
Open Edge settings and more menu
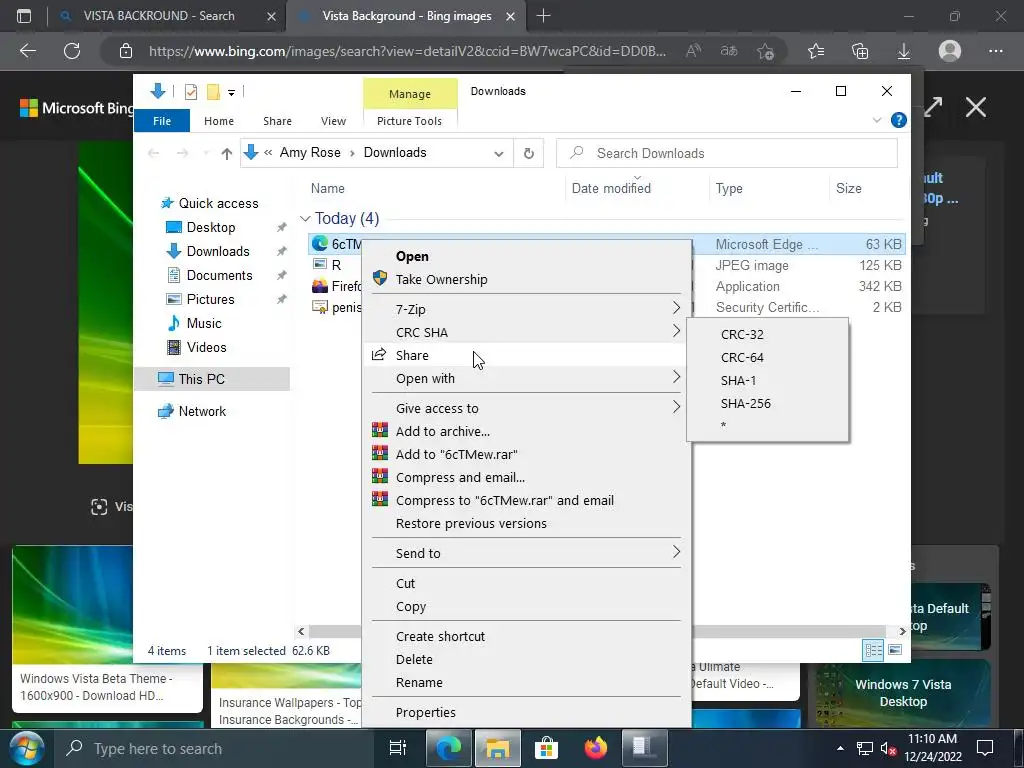coord(995,51)
